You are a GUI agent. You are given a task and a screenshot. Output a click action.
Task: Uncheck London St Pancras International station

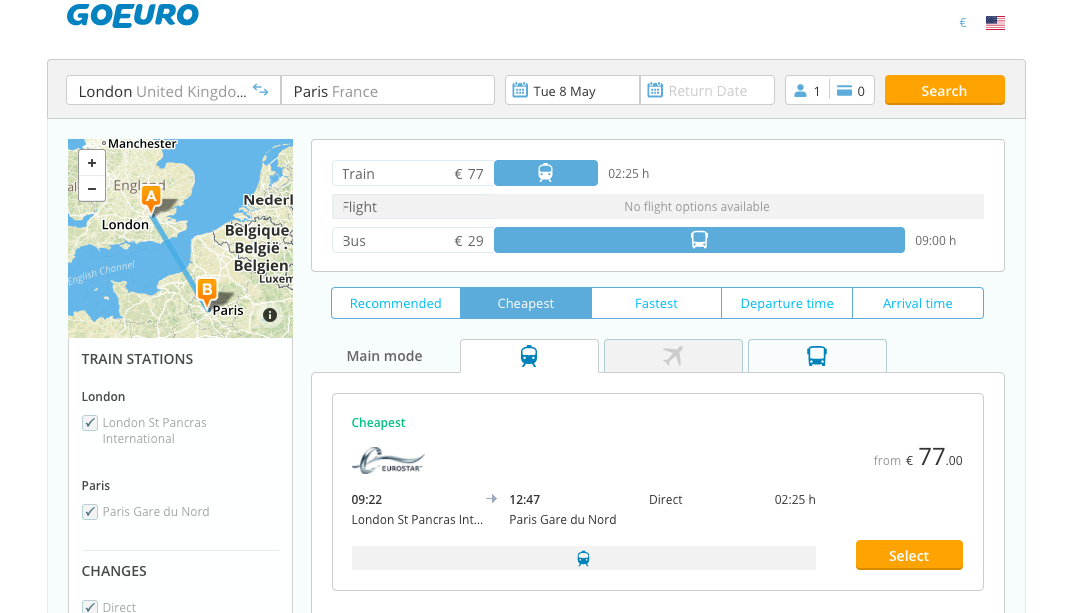click(x=90, y=423)
